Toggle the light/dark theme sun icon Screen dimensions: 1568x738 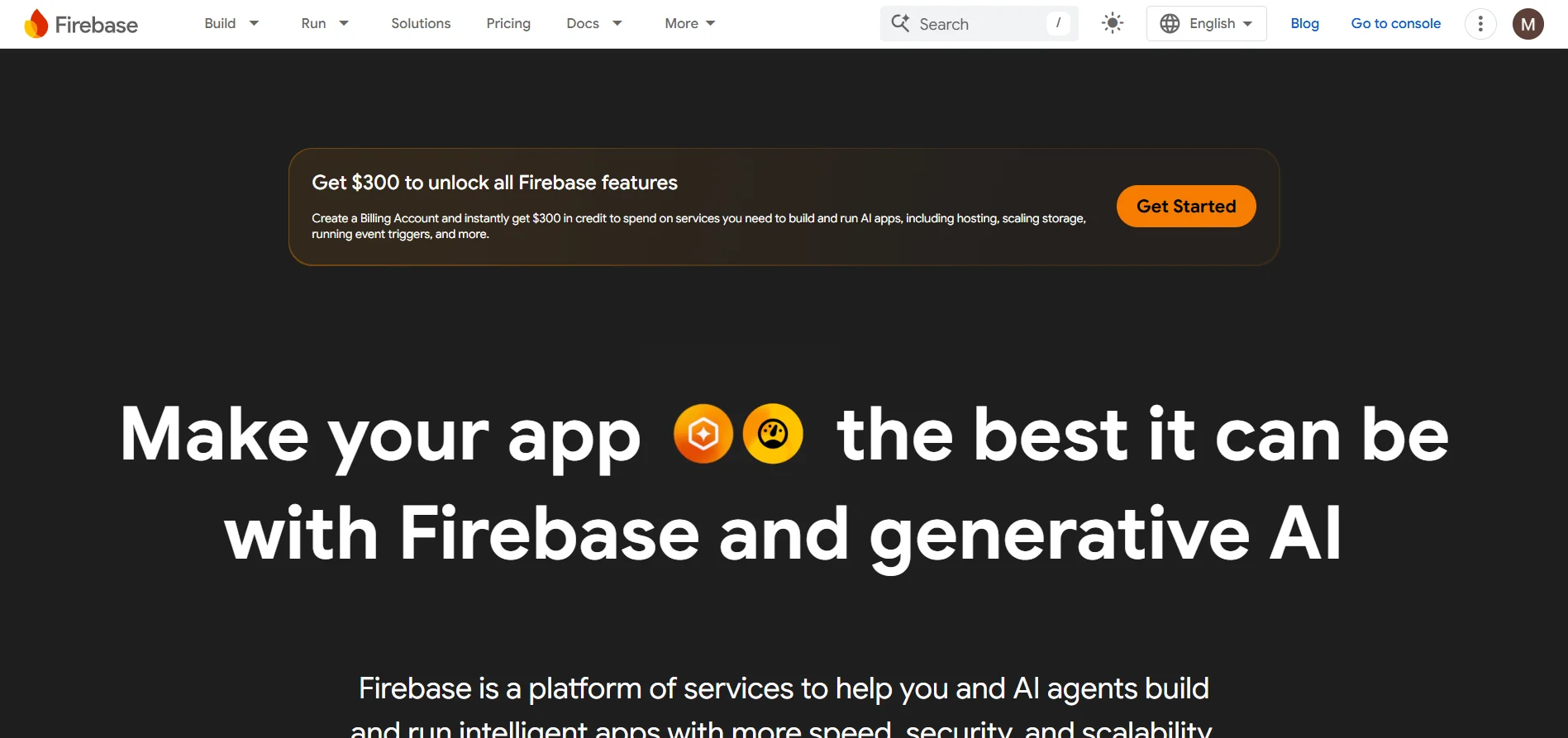tap(1113, 23)
